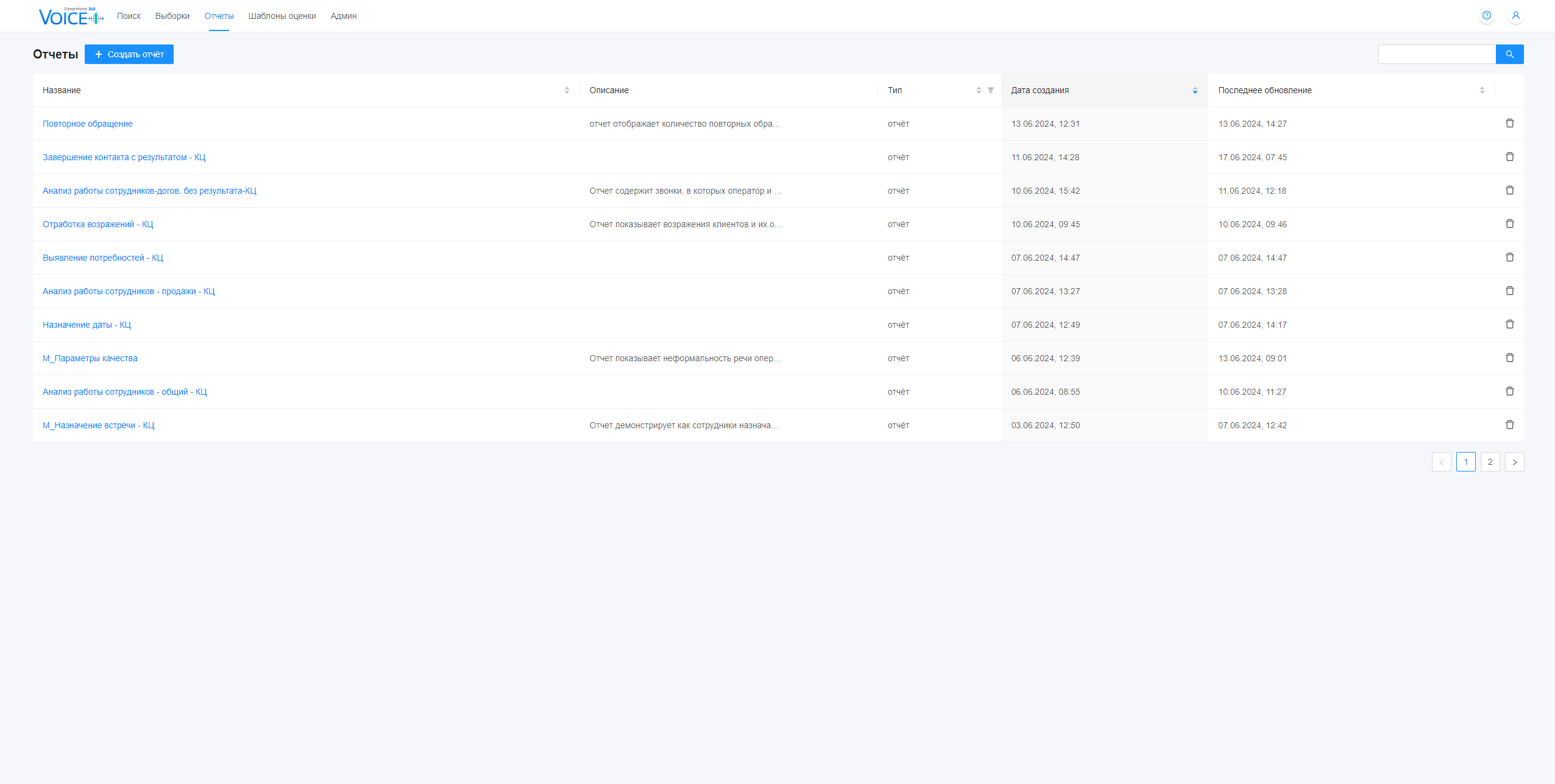1555x784 pixels.
Task: Switch to Шаблоны оценки tab
Action: point(282,16)
